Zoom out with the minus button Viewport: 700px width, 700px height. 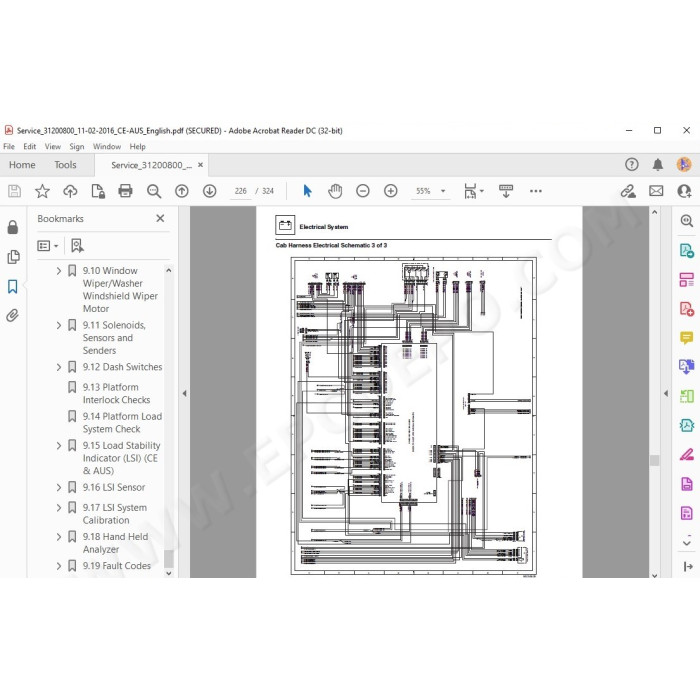coord(362,191)
